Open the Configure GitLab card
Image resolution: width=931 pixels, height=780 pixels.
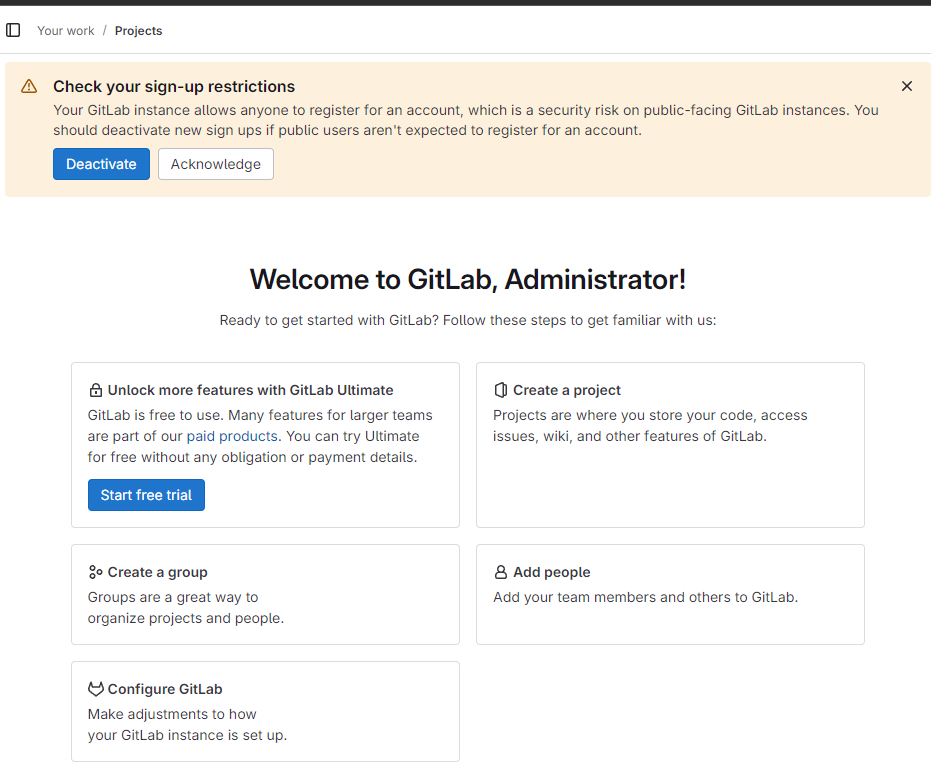click(265, 711)
